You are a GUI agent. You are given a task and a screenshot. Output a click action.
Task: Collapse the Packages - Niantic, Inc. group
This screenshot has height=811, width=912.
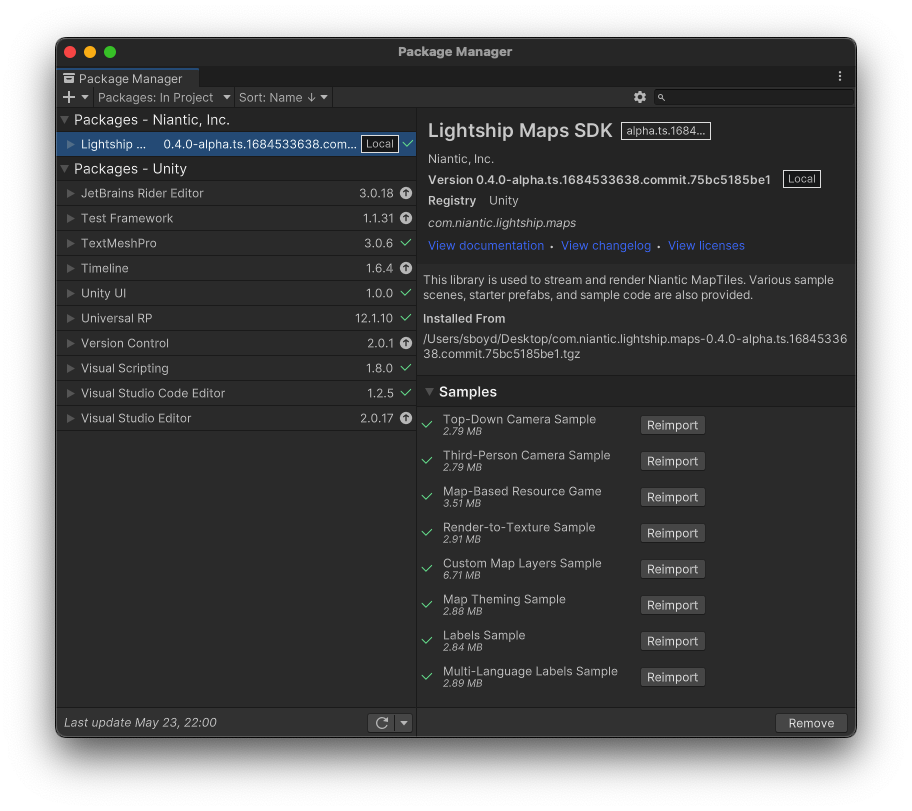[65, 120]
